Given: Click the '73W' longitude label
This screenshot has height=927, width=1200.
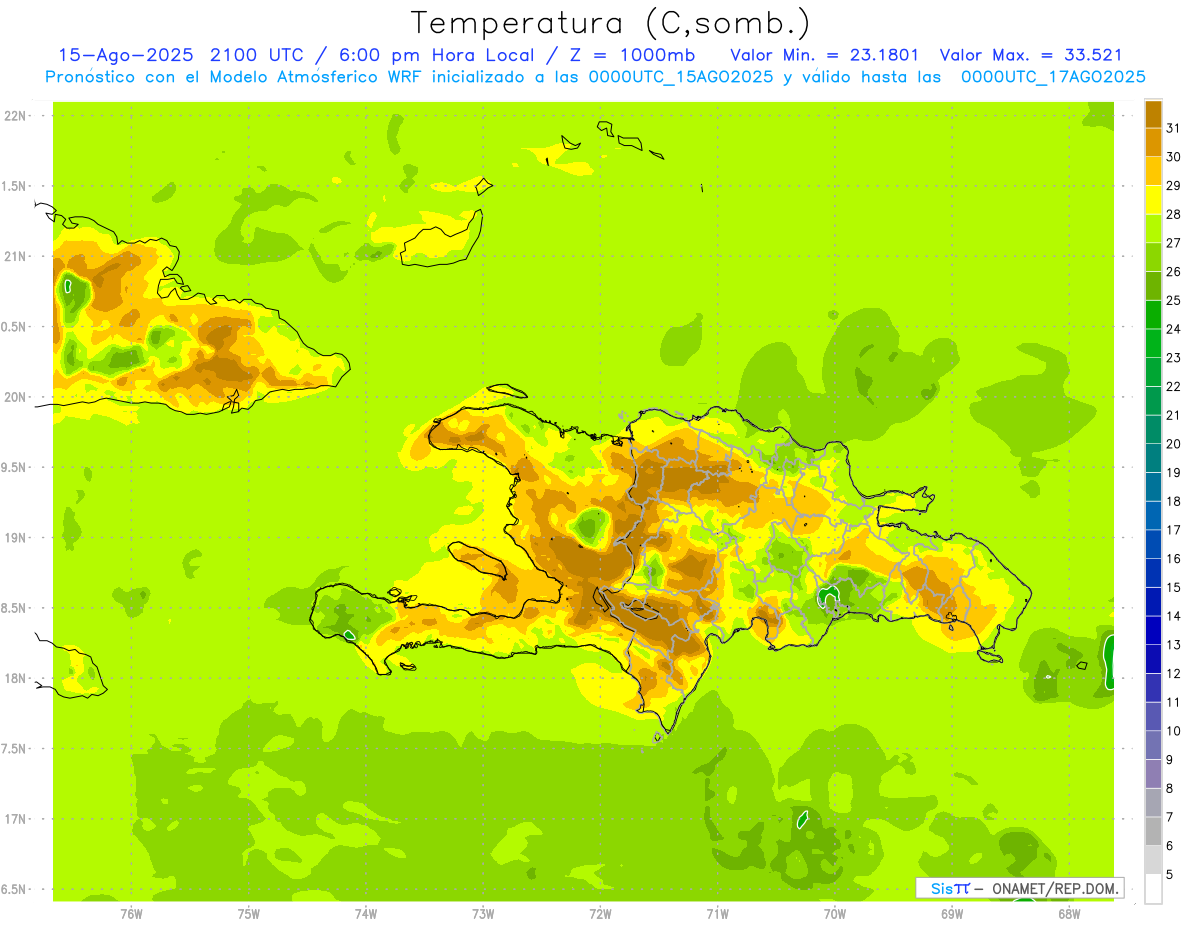Looking at the screenshot, I should (x=483, y=914).
